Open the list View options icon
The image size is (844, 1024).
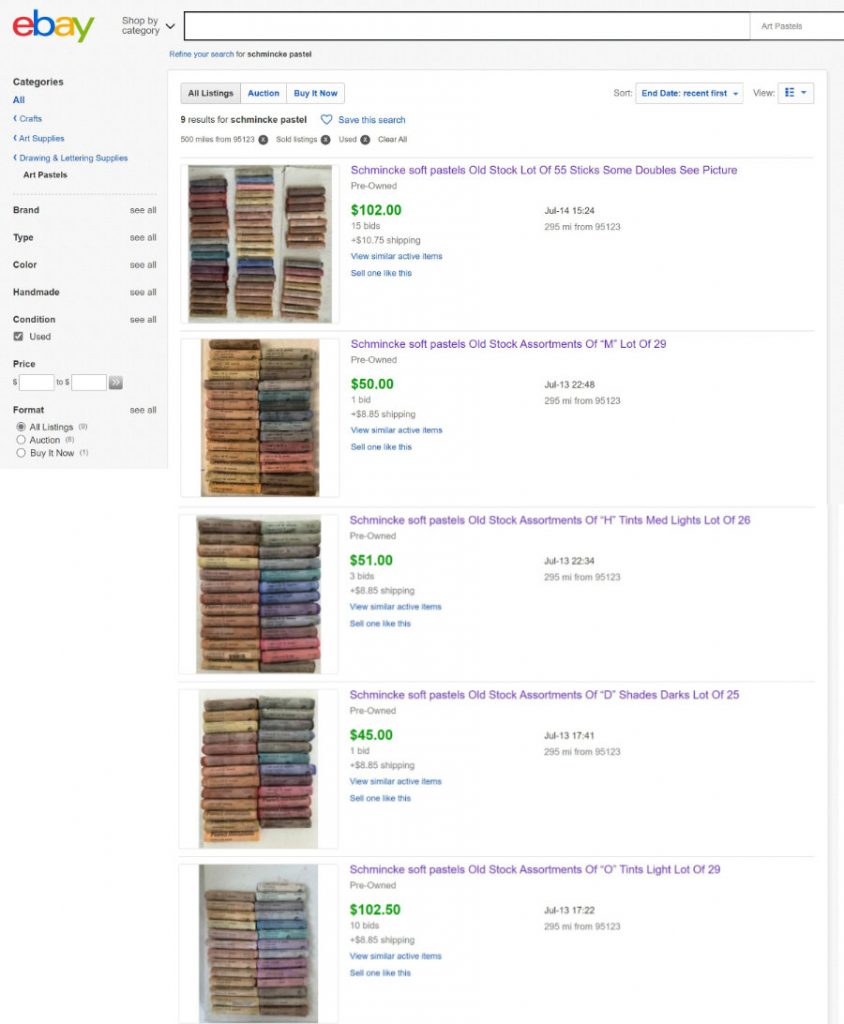(796, 93)
